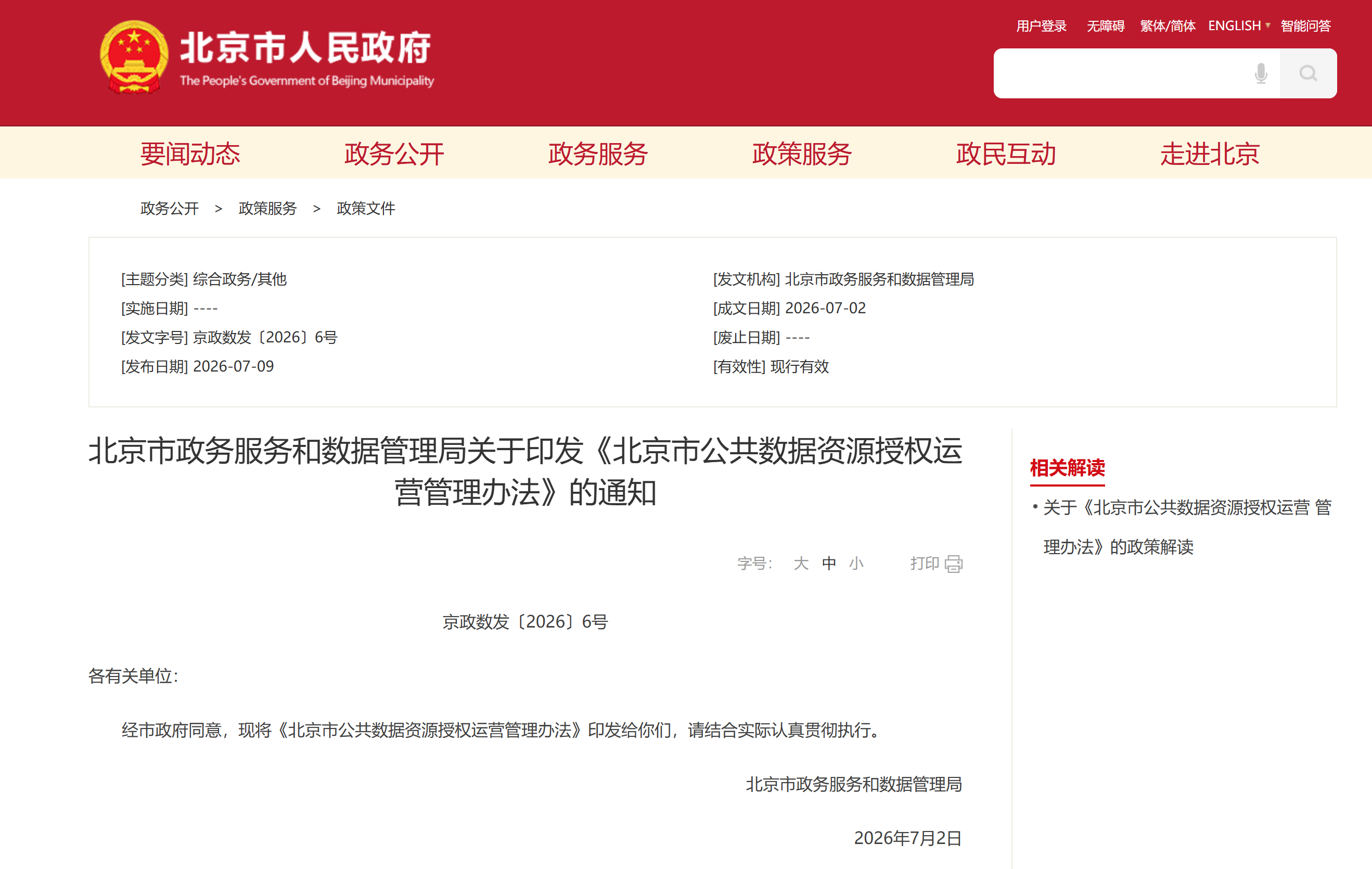Click the 北京市人民政府 site title
Image resolution: width=1372 pixels, height=869 pixels.
point(305,47)
